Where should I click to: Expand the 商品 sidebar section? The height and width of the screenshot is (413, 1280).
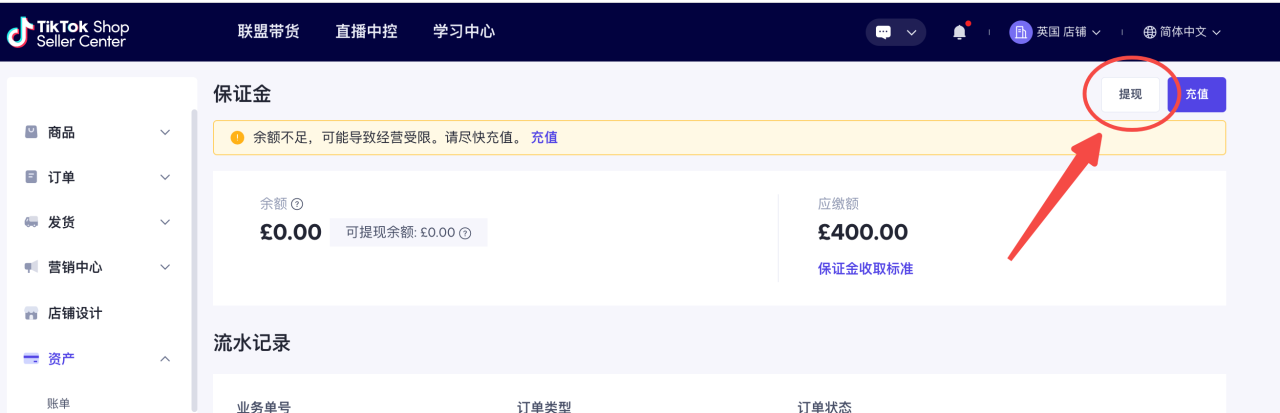click(x=97, y=132)
